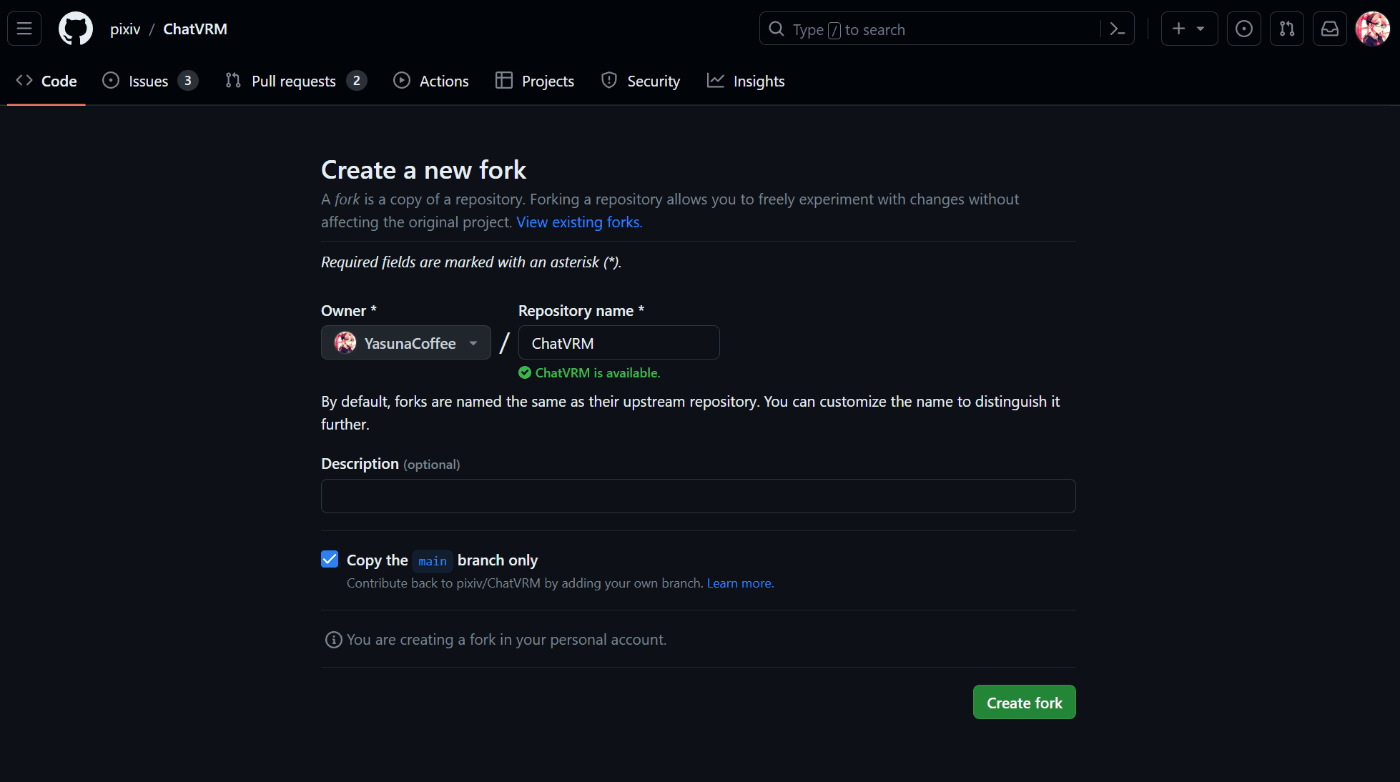Click the 'Create fork' button
Viewport: 1400px width, 782px height.
tap(1024, 702)
